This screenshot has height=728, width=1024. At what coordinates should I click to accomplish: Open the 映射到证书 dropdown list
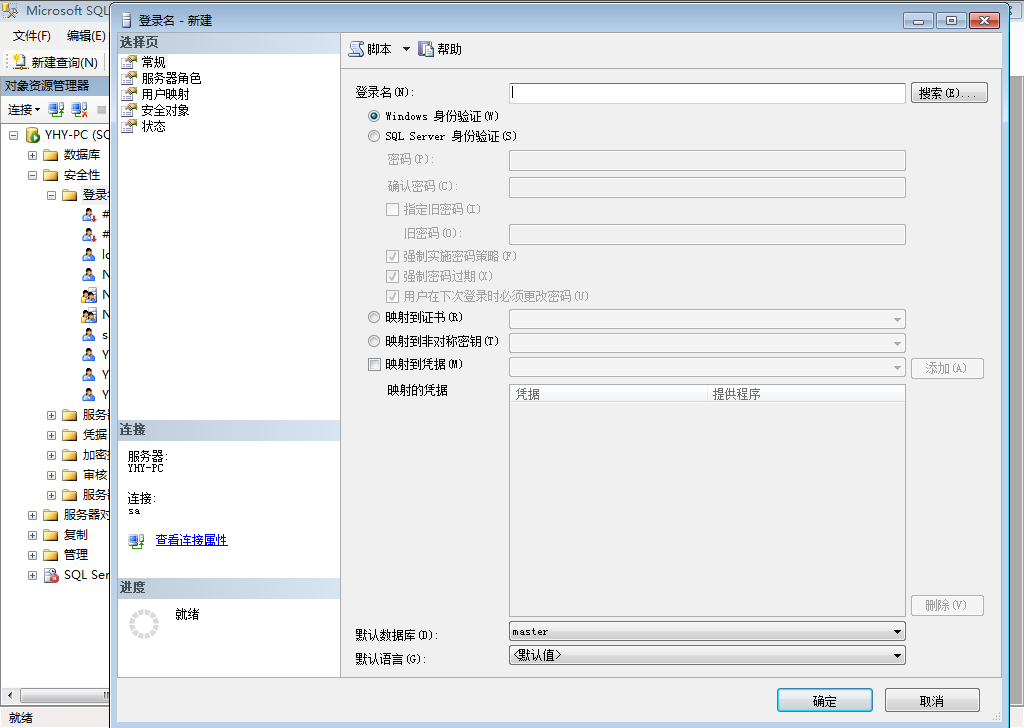[x=707, y=319]
